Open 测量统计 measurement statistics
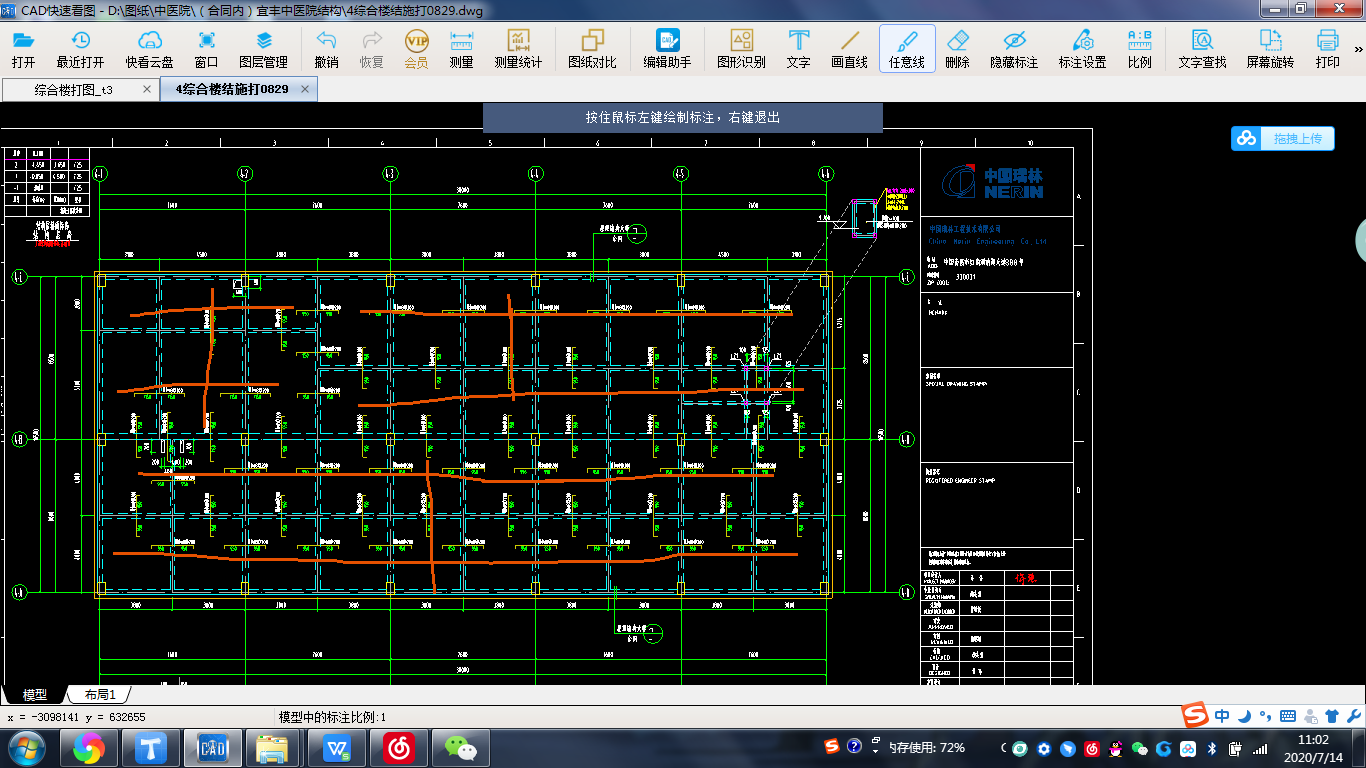 point(518,49)
